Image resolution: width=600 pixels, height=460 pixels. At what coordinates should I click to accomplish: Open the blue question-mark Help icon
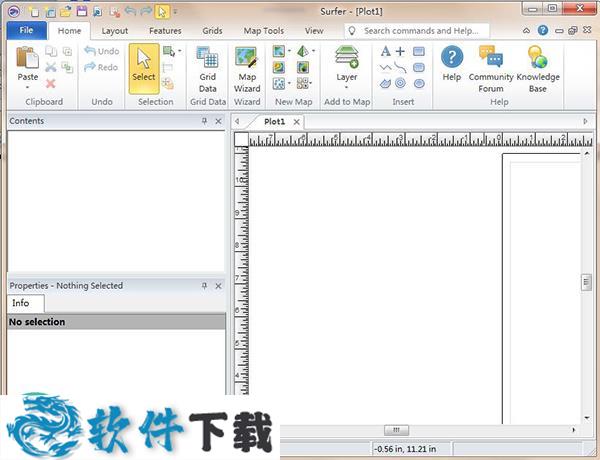[x=452, y=57]
